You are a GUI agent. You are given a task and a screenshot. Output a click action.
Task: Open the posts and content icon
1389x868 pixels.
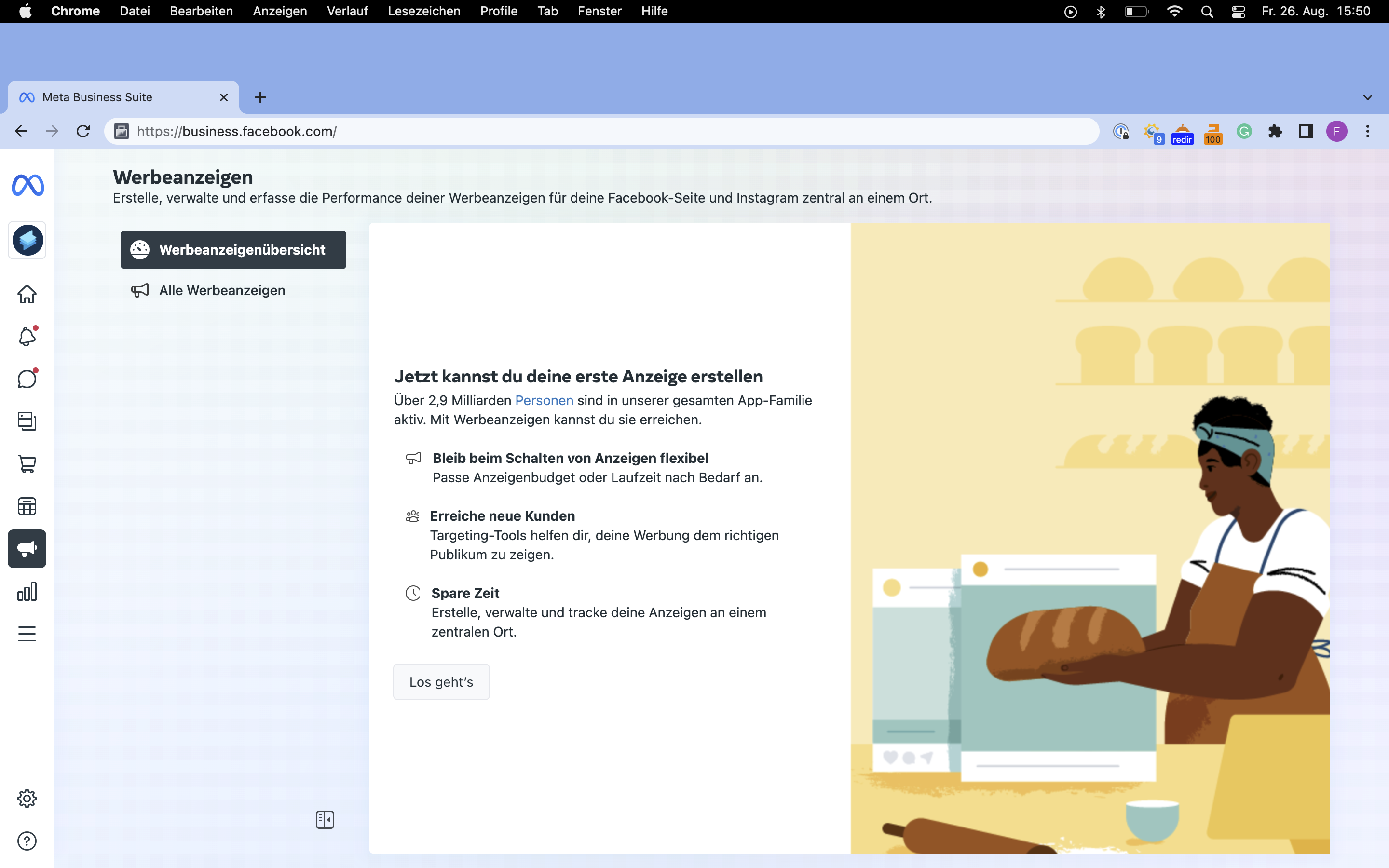point(27,421)
